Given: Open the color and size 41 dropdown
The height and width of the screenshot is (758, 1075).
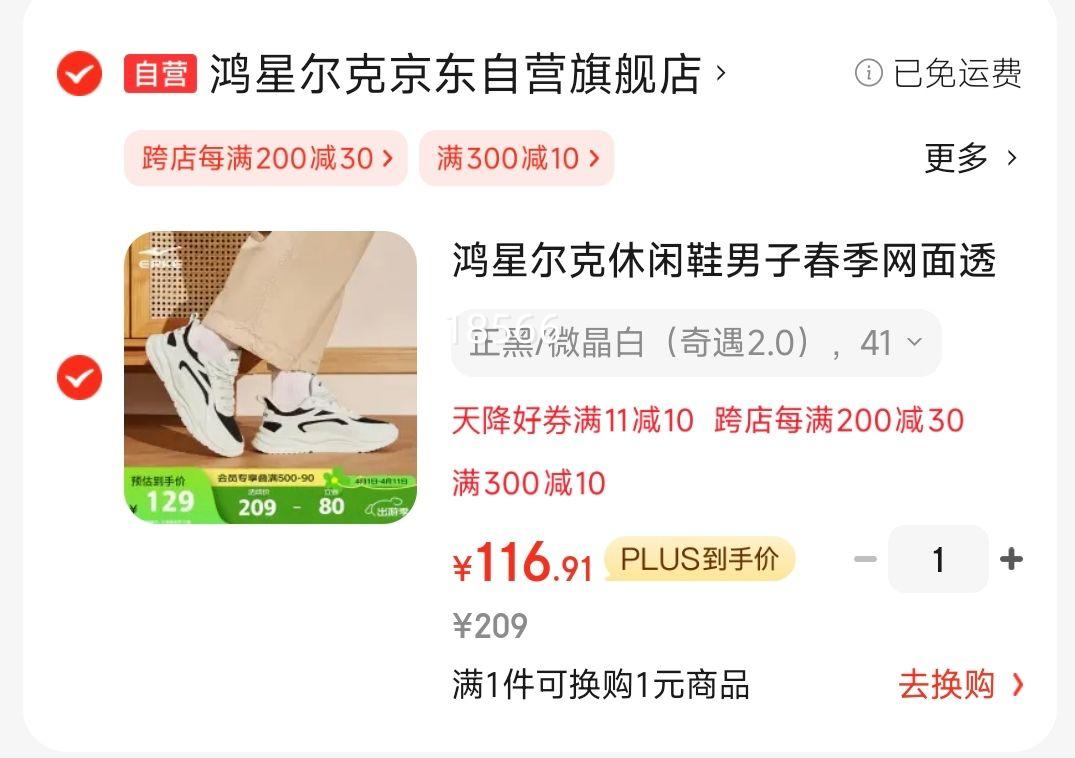Looking at the screenshot, I should tap(696, 343).
